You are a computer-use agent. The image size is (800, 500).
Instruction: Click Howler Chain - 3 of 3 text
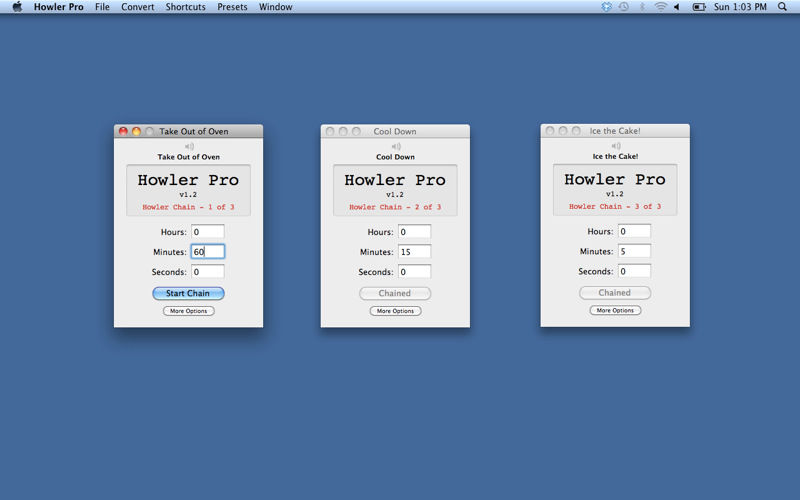tap(615, 207)
